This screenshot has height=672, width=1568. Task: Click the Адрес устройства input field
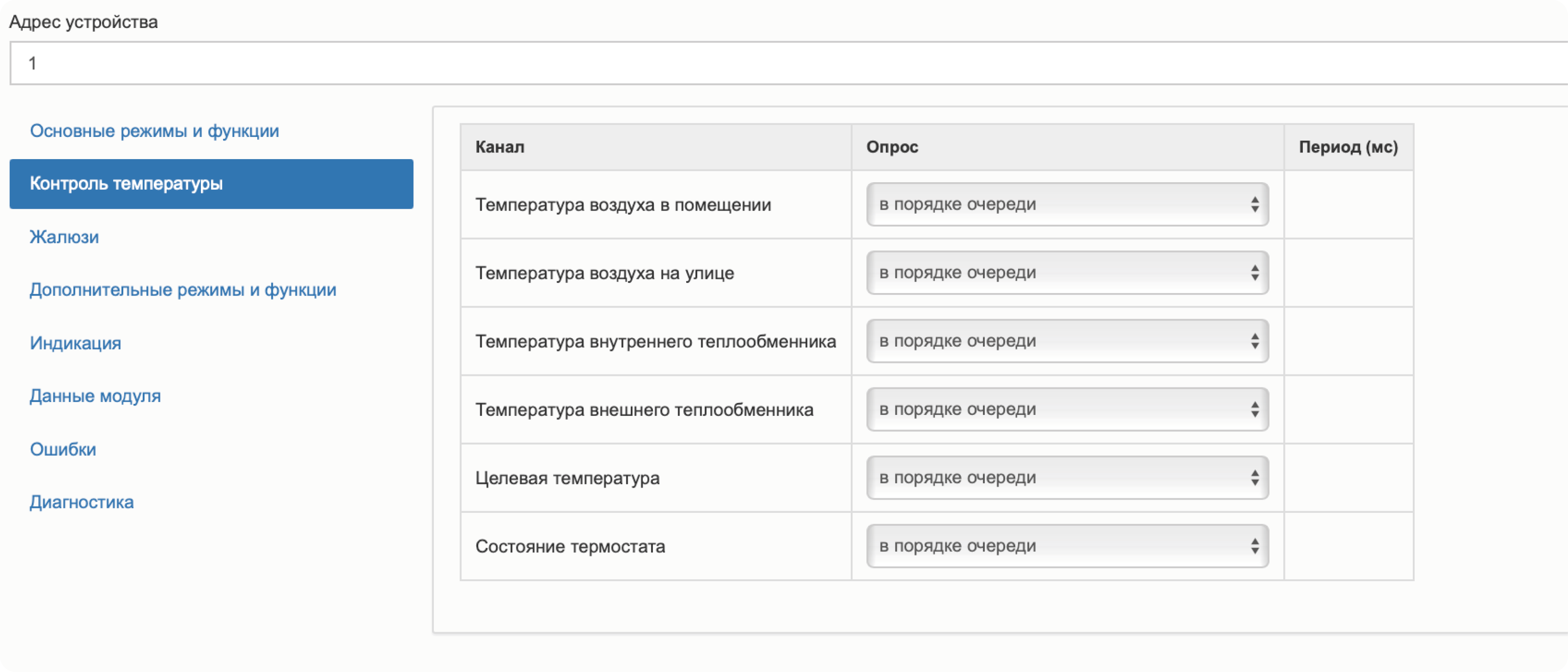(x=785, y=63)
